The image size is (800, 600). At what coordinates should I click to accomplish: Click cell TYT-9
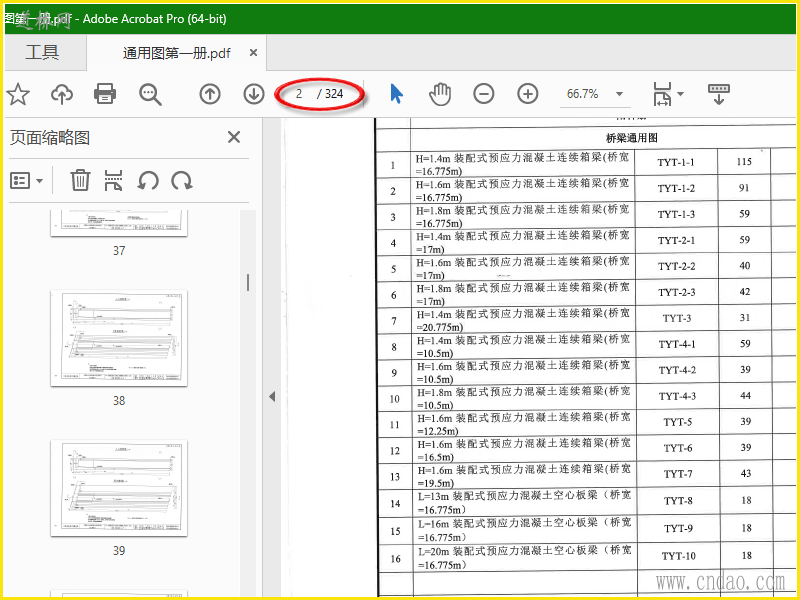[678, 529]
